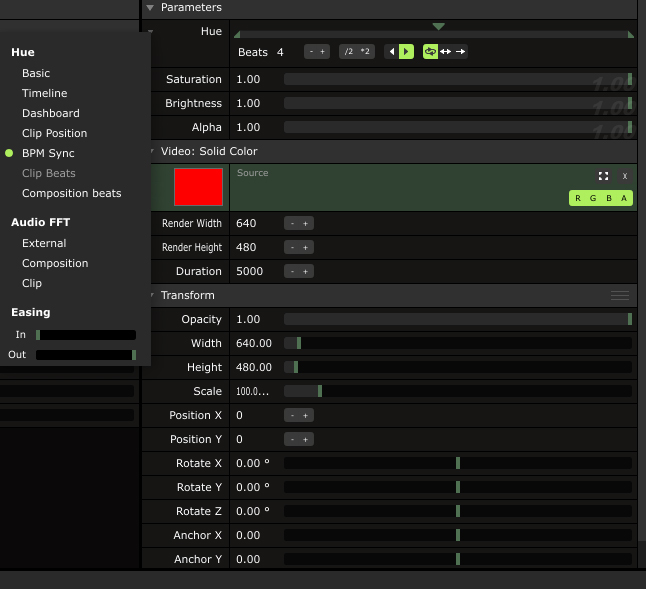Image resolution: width=646 pixels, height=589 pixels.
Task: Select the BPM Sync radio option
Action: point(48,153)
